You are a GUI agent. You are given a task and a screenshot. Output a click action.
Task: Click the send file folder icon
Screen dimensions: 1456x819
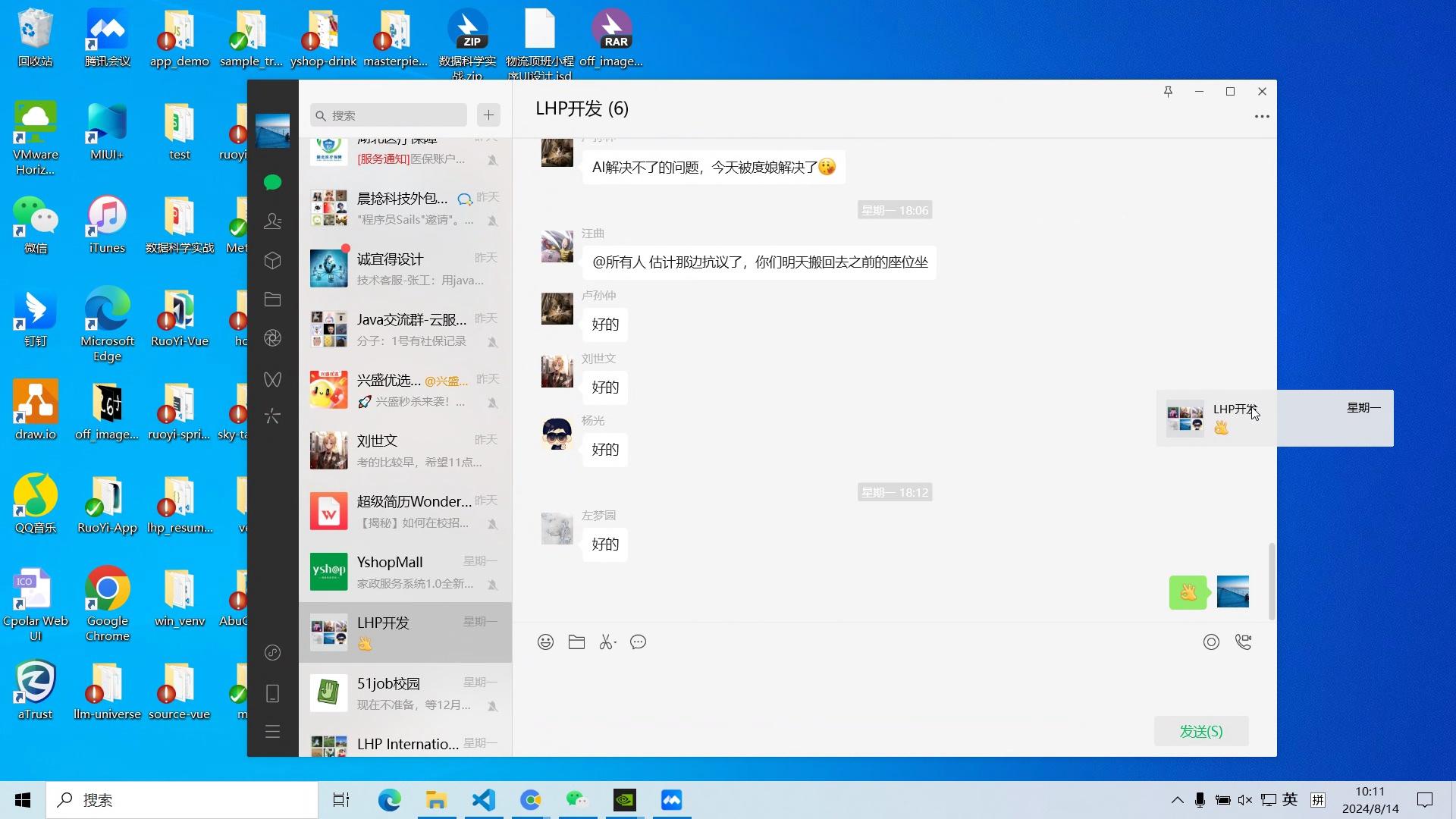click(x=576, y=642)
